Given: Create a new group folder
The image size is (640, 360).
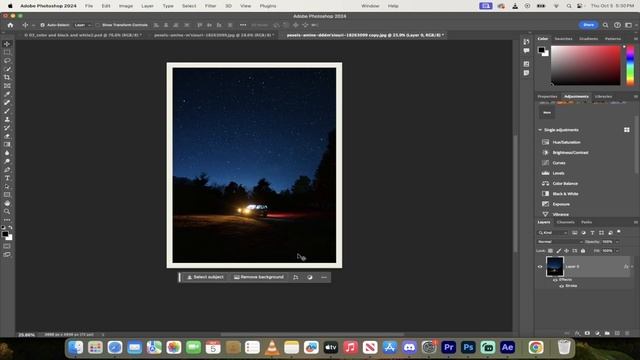Looking at the screenshot, I should tap(607, 333).
